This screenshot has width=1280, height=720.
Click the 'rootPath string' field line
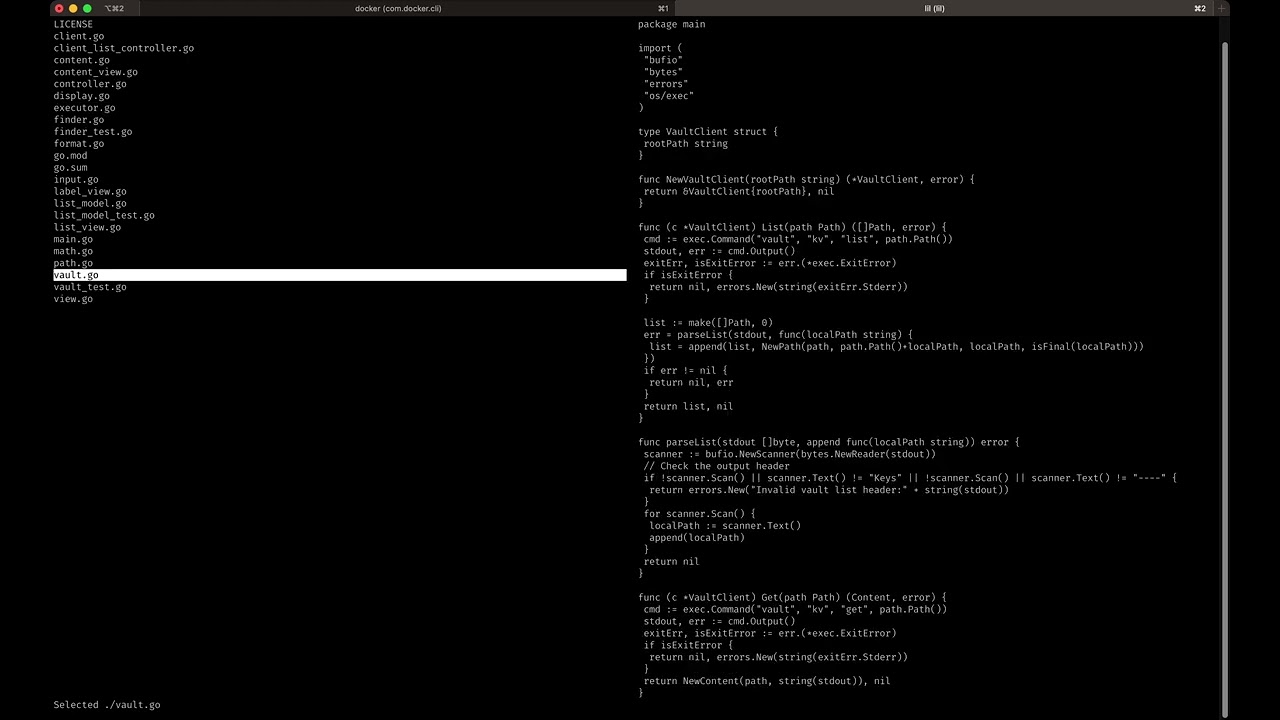(x=686, y=144)
